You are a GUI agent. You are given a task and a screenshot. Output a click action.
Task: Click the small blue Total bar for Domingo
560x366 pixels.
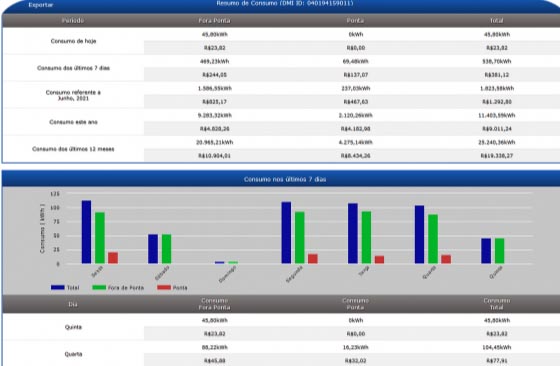[220, 262]
